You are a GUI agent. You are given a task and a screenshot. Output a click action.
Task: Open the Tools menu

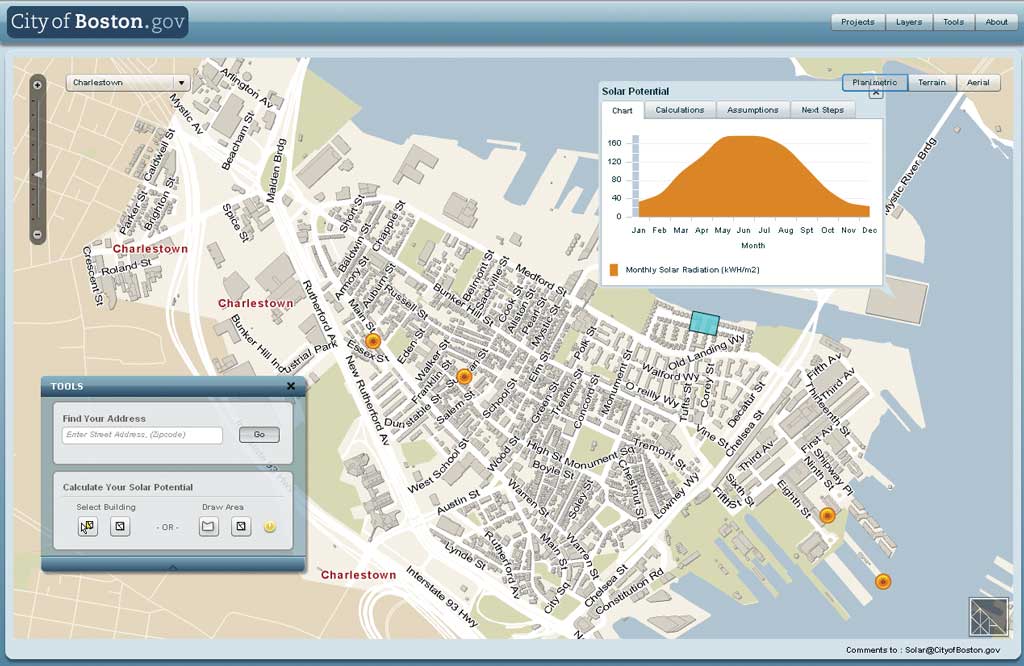(953, 22)
